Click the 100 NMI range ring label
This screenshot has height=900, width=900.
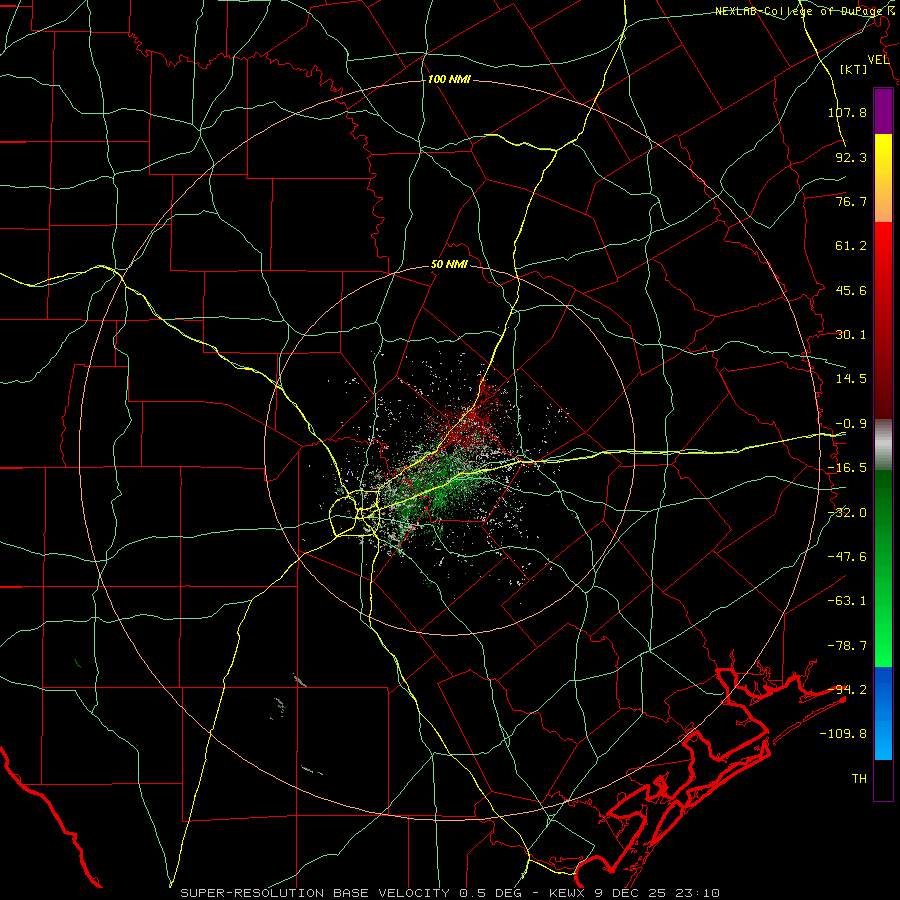point(449,79)
